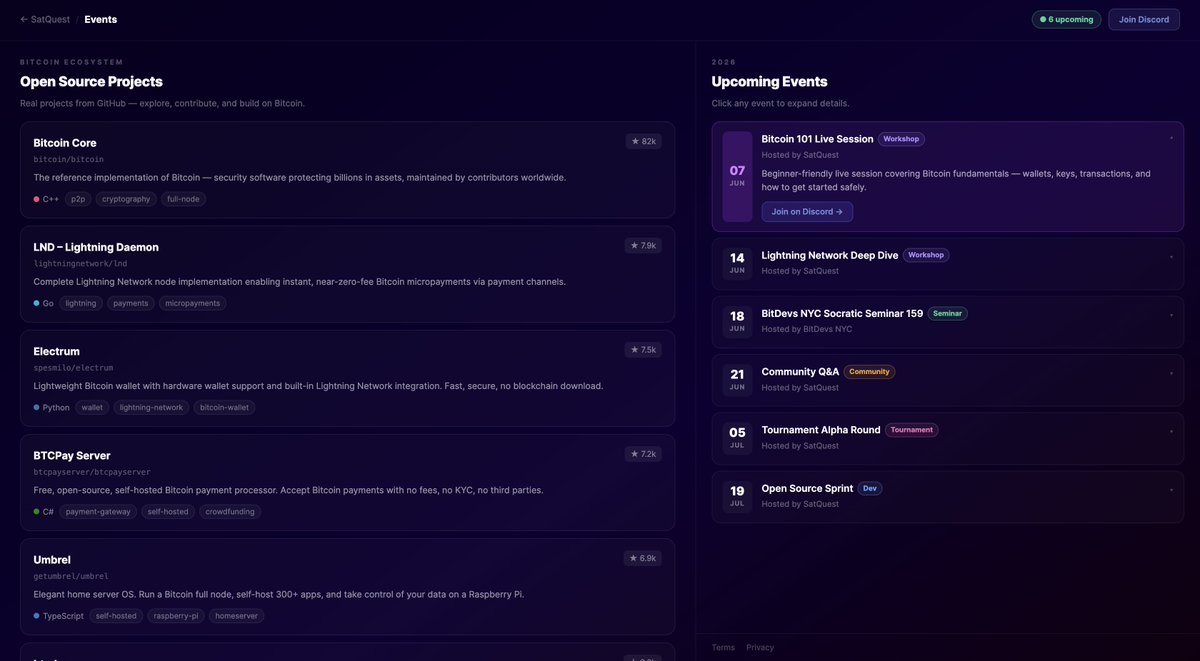Select the lightning-network topic tag
The image size is (1200, 661).
[x=151, y=407]
